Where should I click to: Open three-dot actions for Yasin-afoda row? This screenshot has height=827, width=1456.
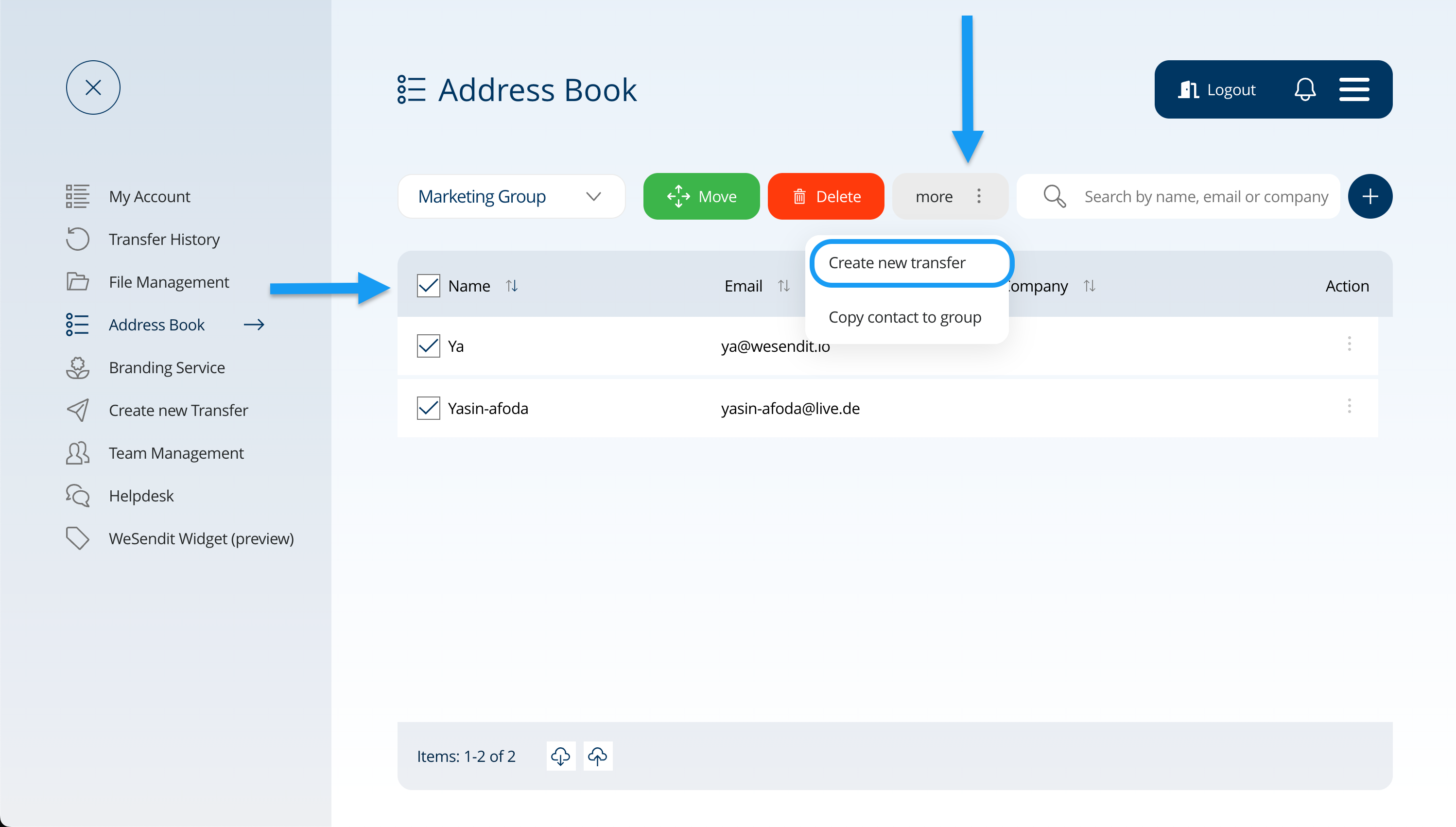click(x=1349, y=406)
